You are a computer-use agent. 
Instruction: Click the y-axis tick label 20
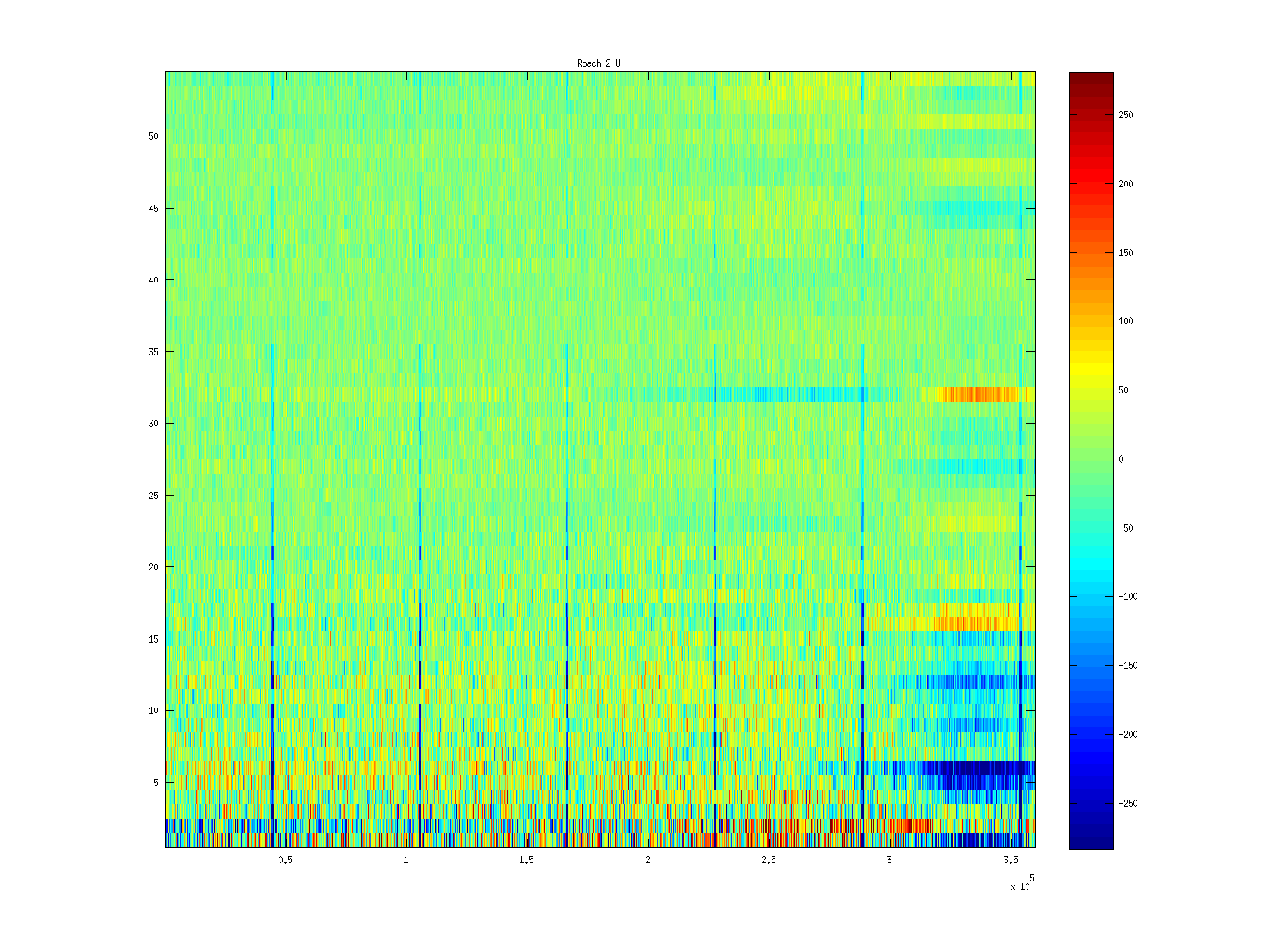153,567
